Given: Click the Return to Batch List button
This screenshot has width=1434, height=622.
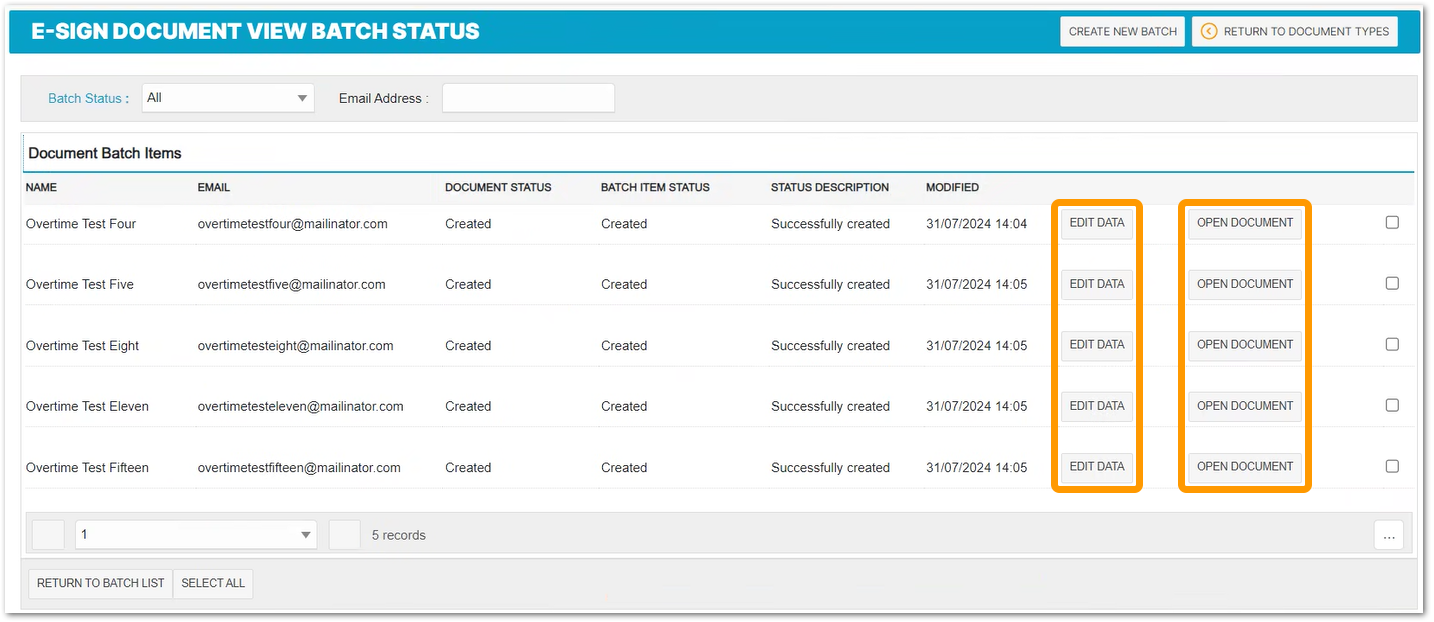Looking at the screenshot, I should [x=100, y=583].
